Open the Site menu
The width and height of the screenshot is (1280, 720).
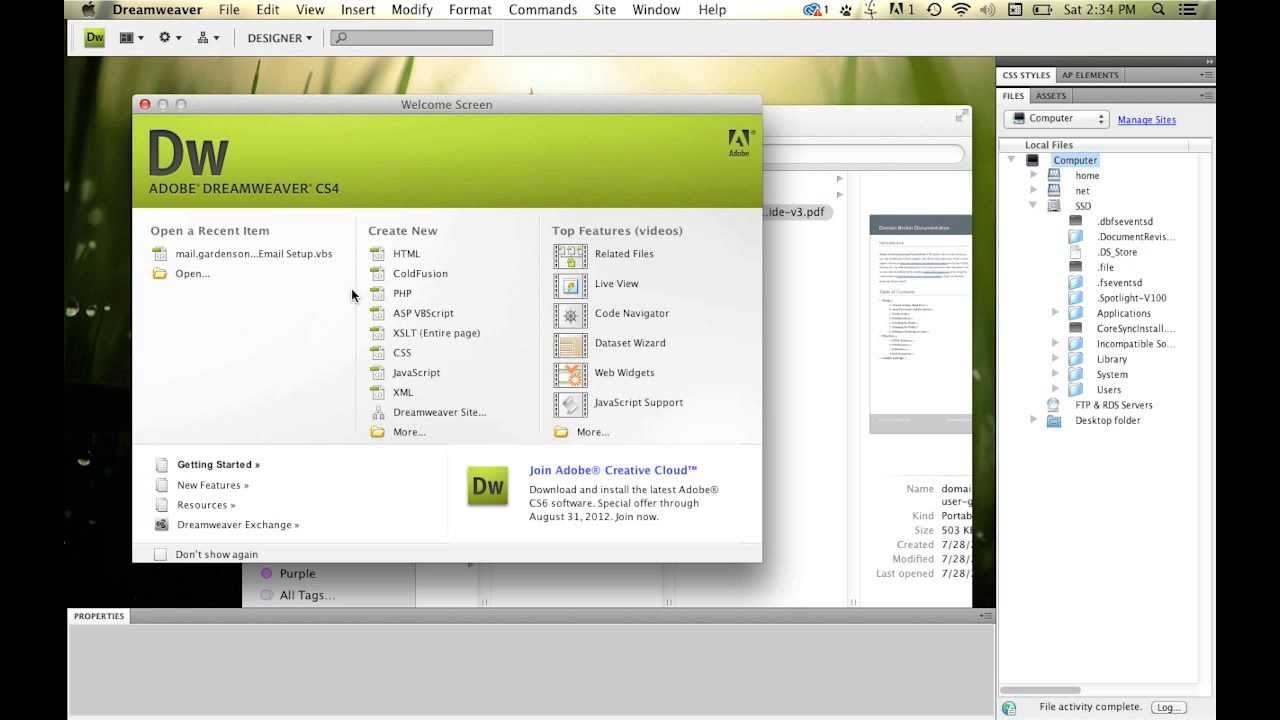coord(604,10)
